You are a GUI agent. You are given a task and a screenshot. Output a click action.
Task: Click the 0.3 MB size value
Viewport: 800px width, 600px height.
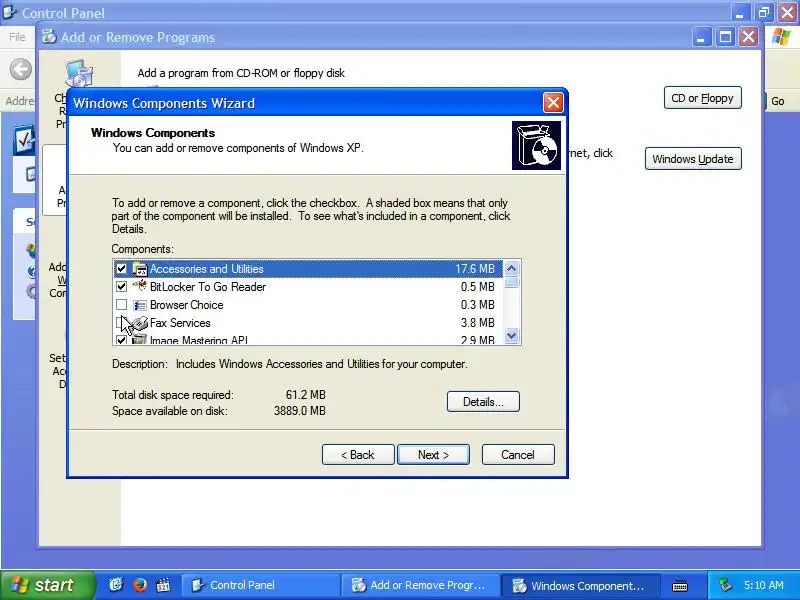point(478,305)
